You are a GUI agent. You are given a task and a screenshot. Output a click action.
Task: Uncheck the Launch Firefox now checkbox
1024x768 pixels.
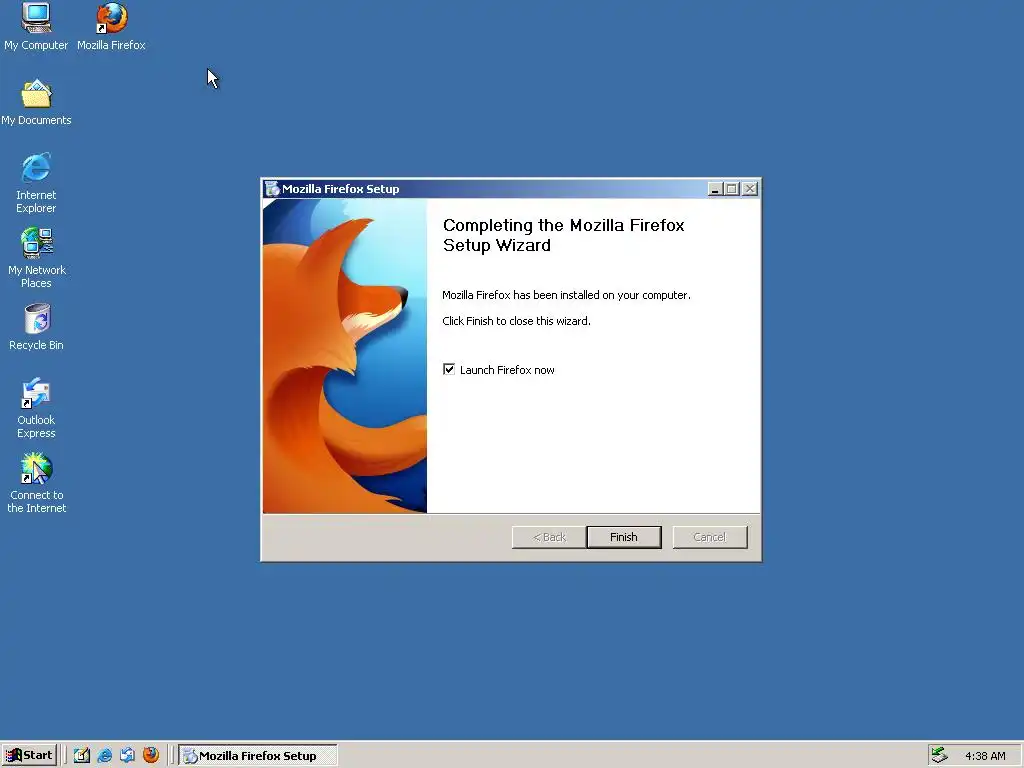449,369
